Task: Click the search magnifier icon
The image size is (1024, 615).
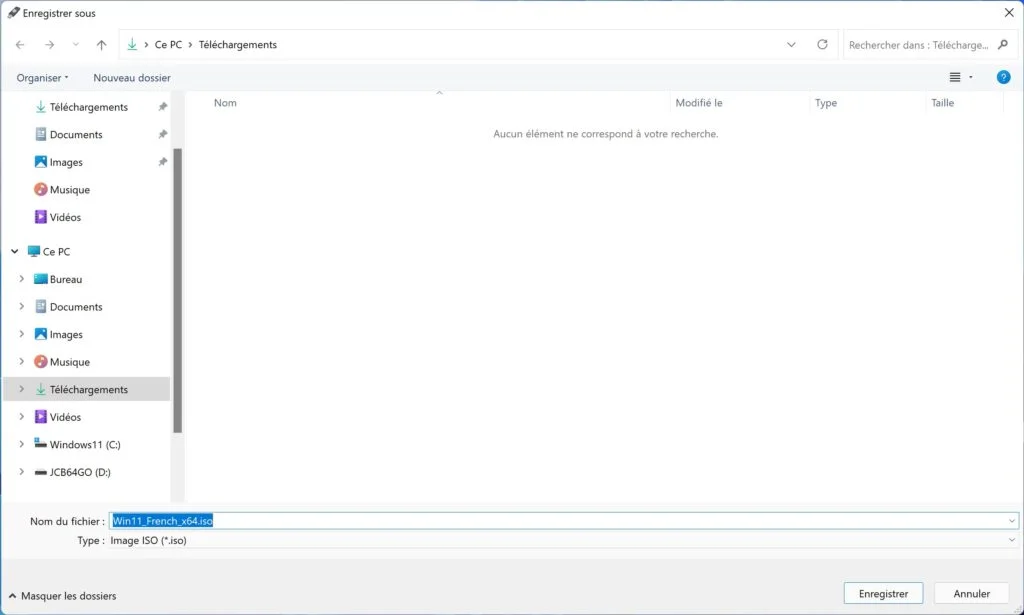Action: (1003, 44)
